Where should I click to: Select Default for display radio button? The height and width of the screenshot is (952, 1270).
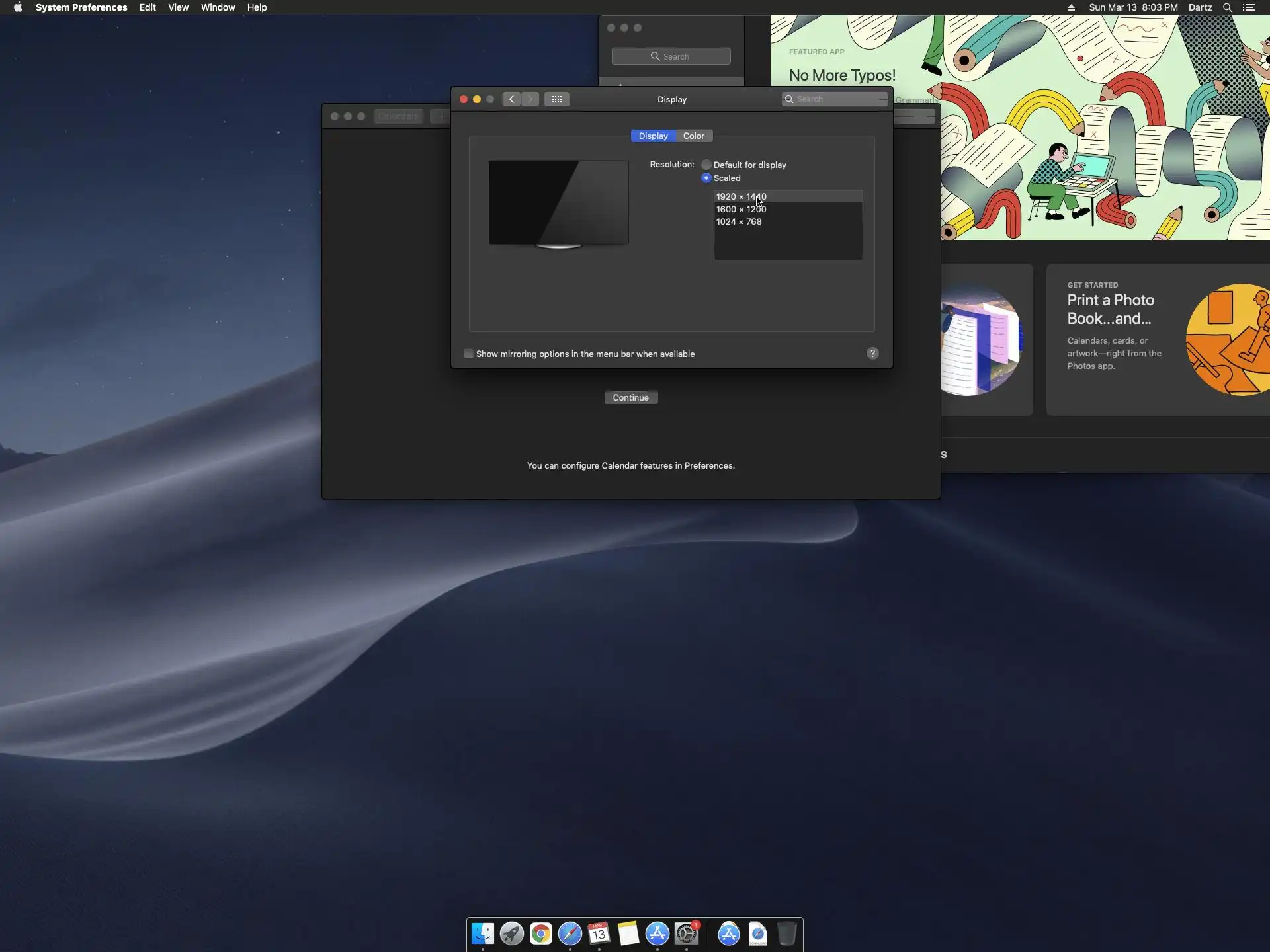706,165
